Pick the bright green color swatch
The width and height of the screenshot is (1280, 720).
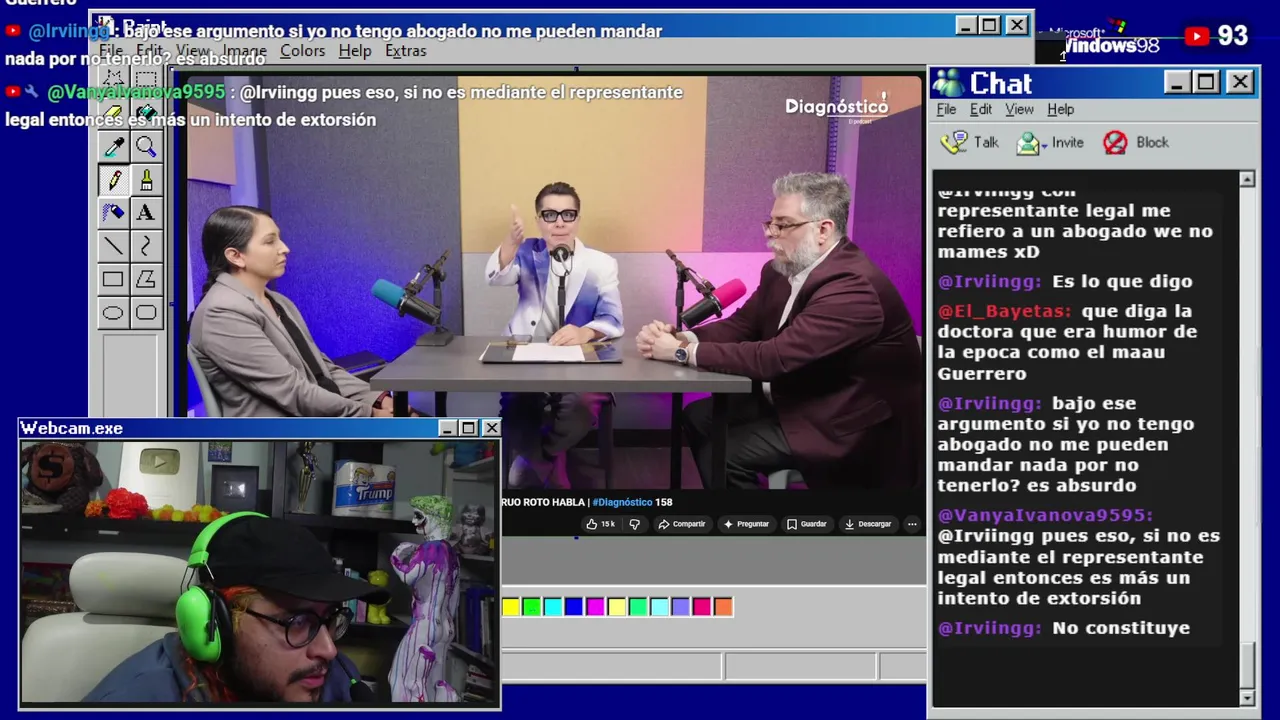[x=532, y=606]
